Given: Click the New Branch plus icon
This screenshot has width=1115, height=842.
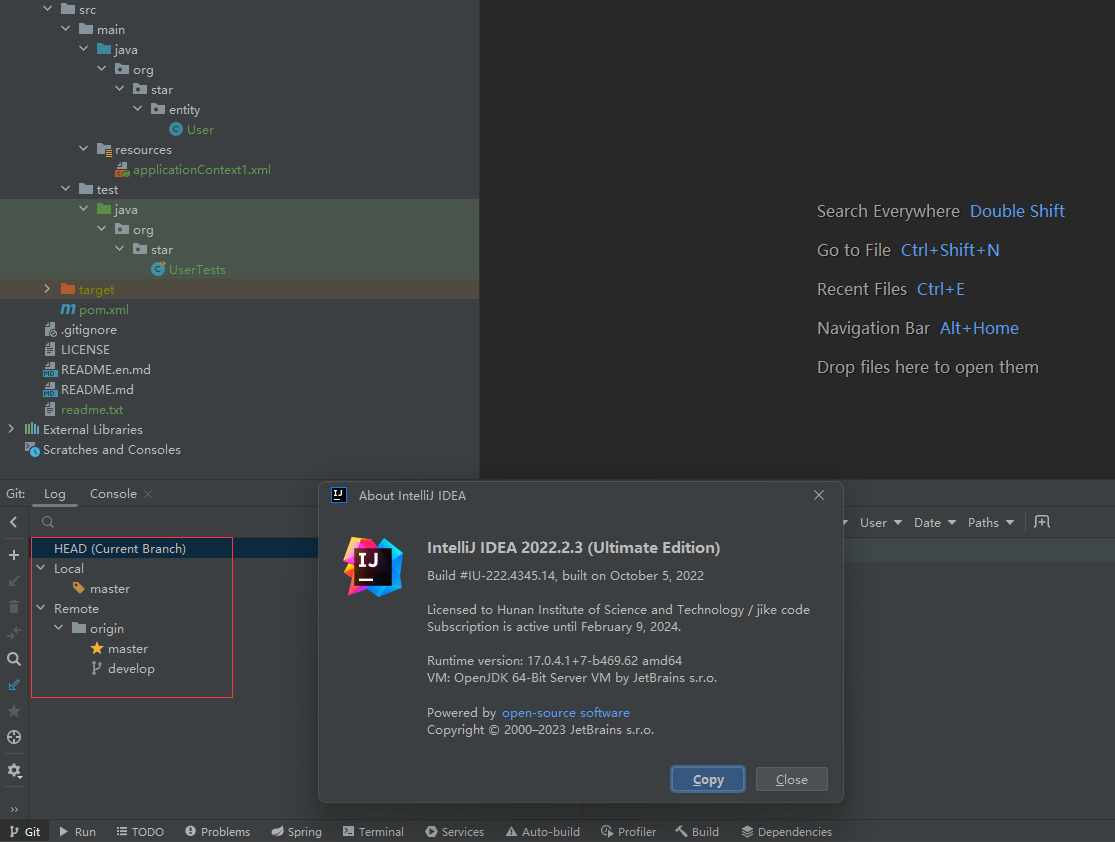Looking at the screenshot, I should pyautogui.click(x=14, y=555).
